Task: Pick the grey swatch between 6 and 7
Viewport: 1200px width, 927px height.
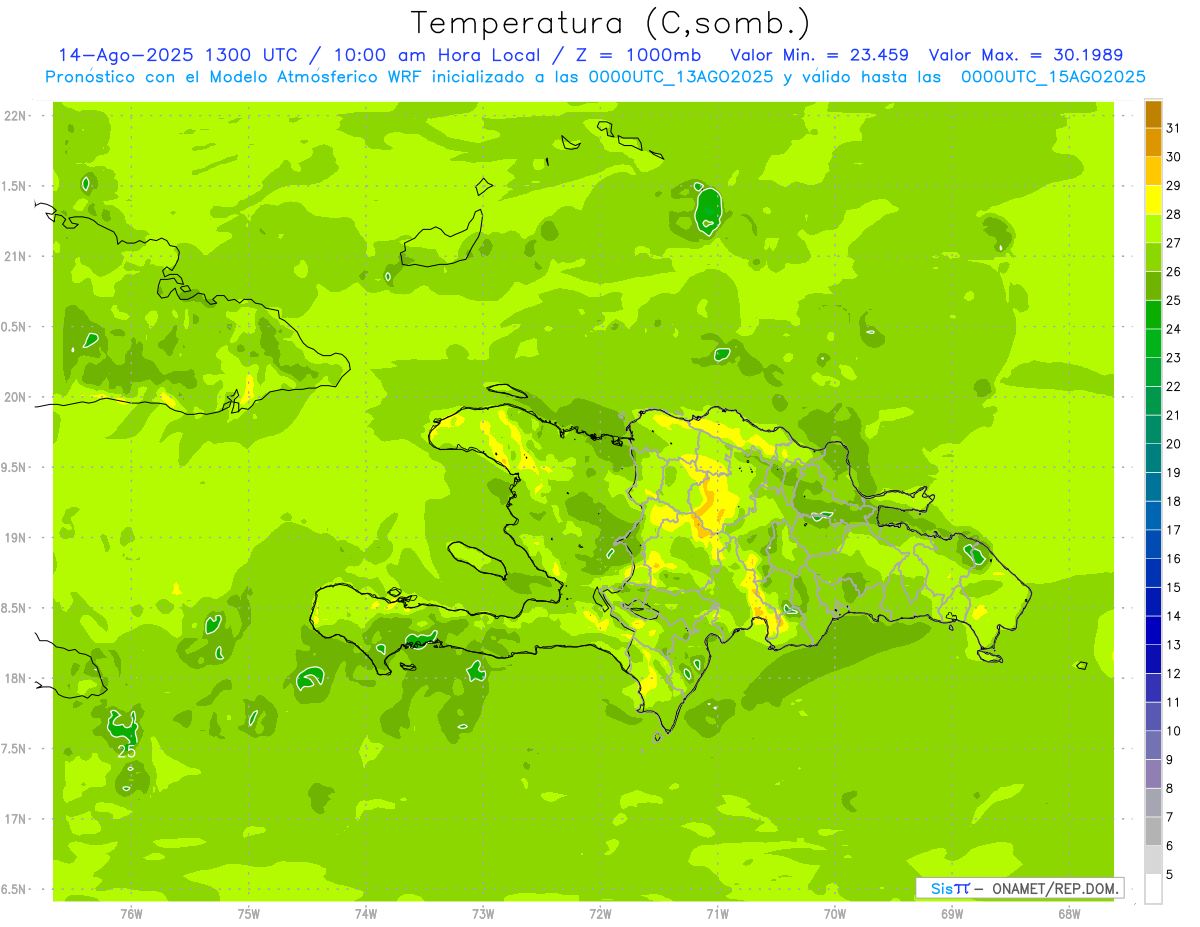Action: 1153,831
